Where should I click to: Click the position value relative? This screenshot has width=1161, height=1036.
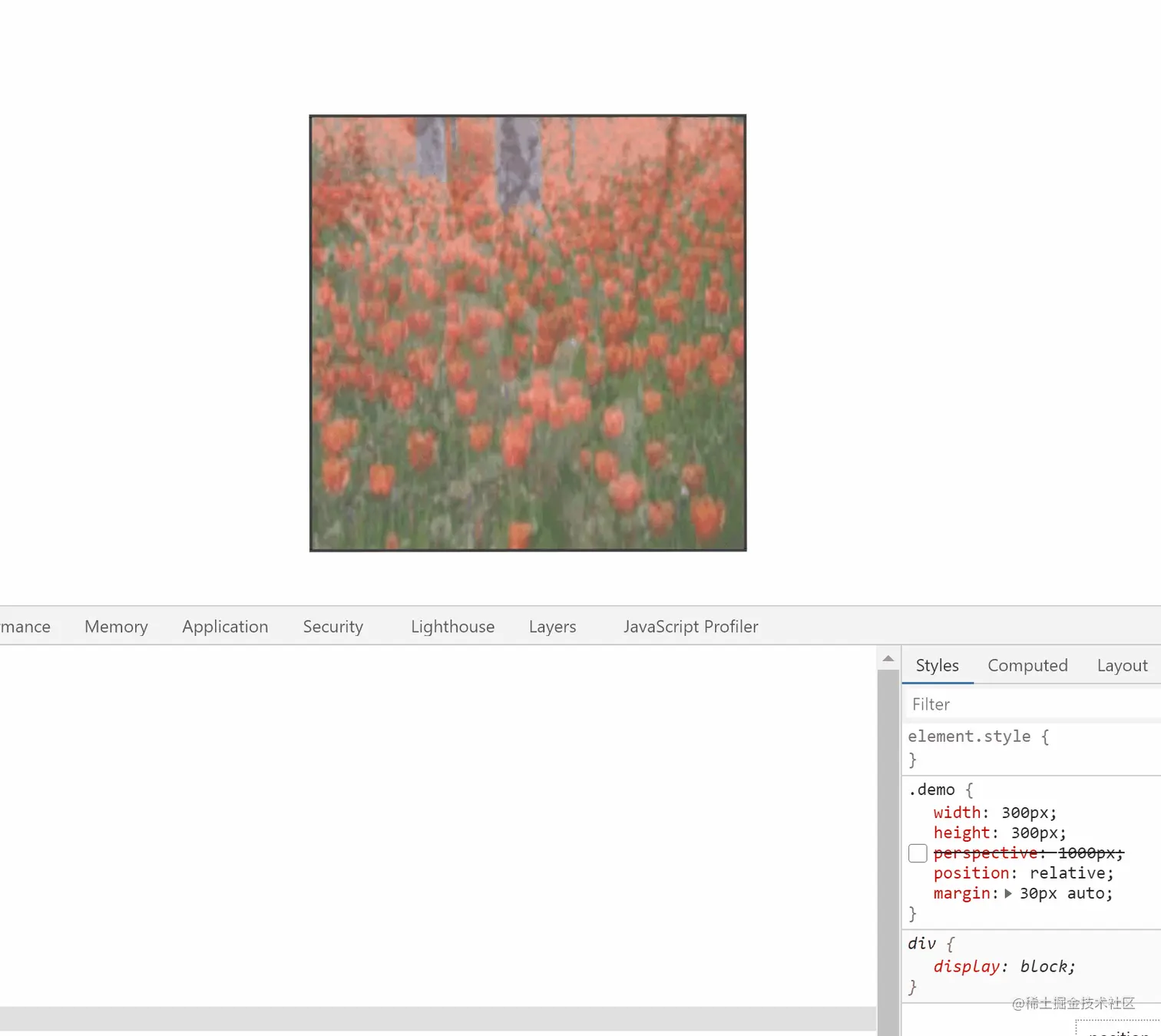[1067, 873]
